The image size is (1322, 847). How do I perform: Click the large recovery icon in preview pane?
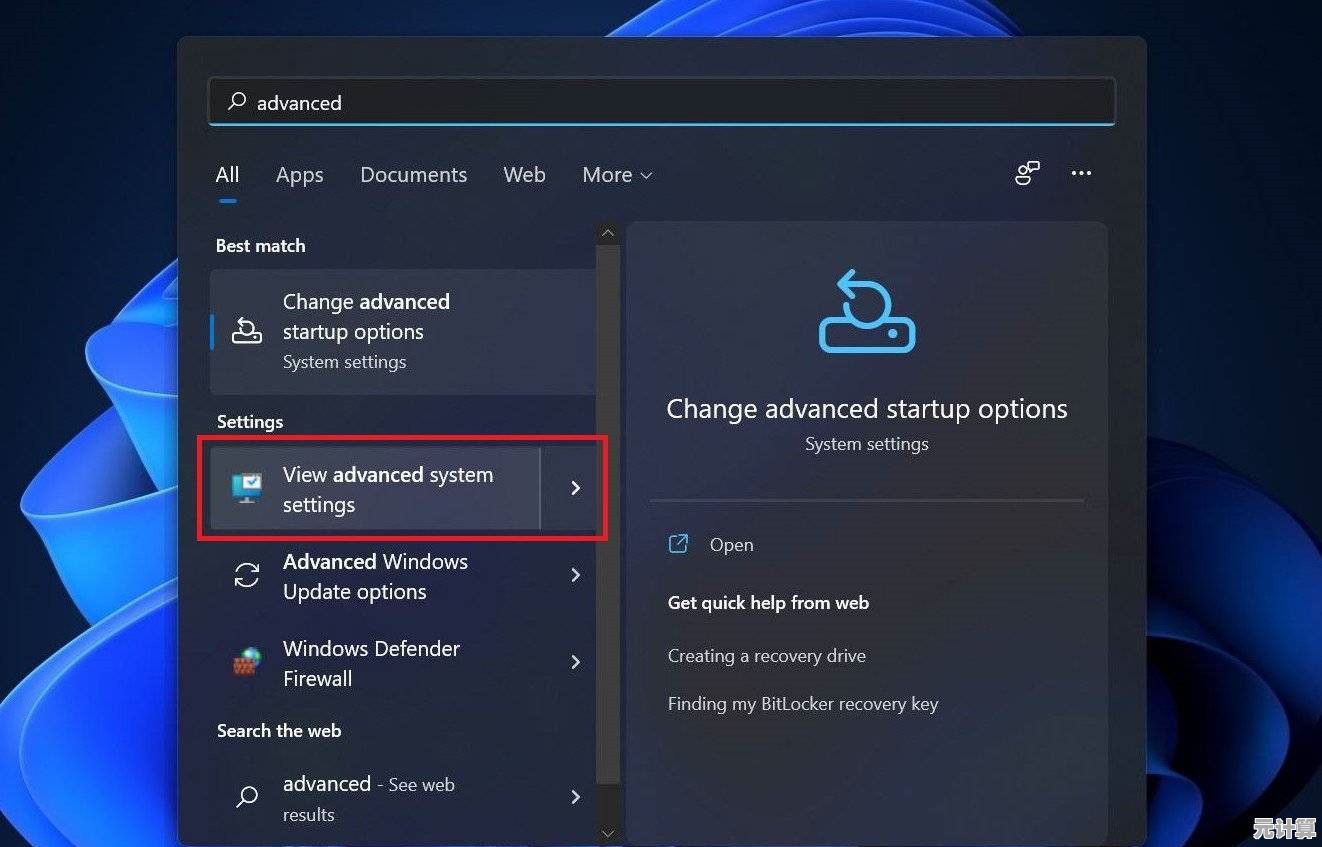[x=867, y=311]
